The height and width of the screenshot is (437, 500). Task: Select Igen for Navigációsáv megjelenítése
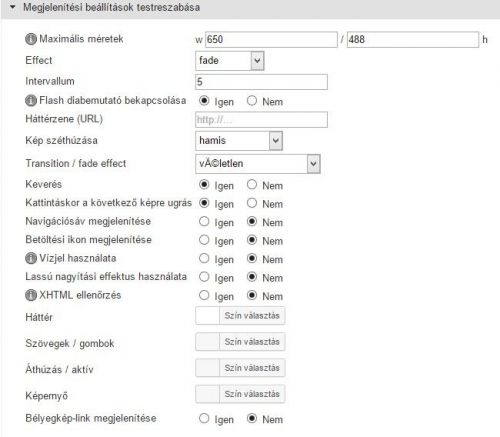tap(204, 221)
